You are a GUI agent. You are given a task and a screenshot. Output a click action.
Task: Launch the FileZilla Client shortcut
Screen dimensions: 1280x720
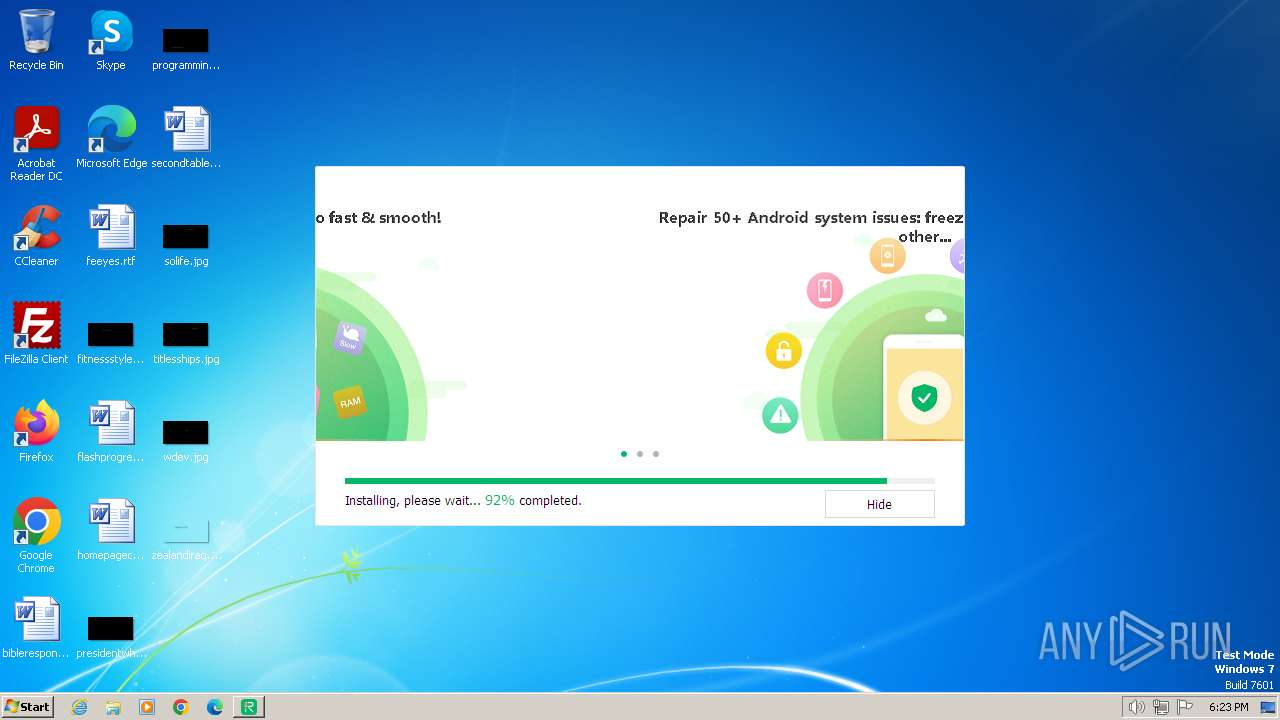[x=36, y=333]
